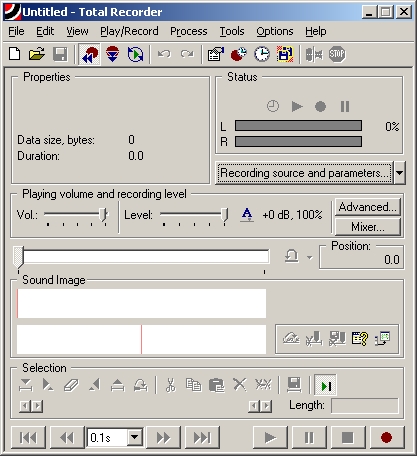This screenshot has width=417, height=456.
Task: Click the Paste icon in Selection
Action: 217,385
